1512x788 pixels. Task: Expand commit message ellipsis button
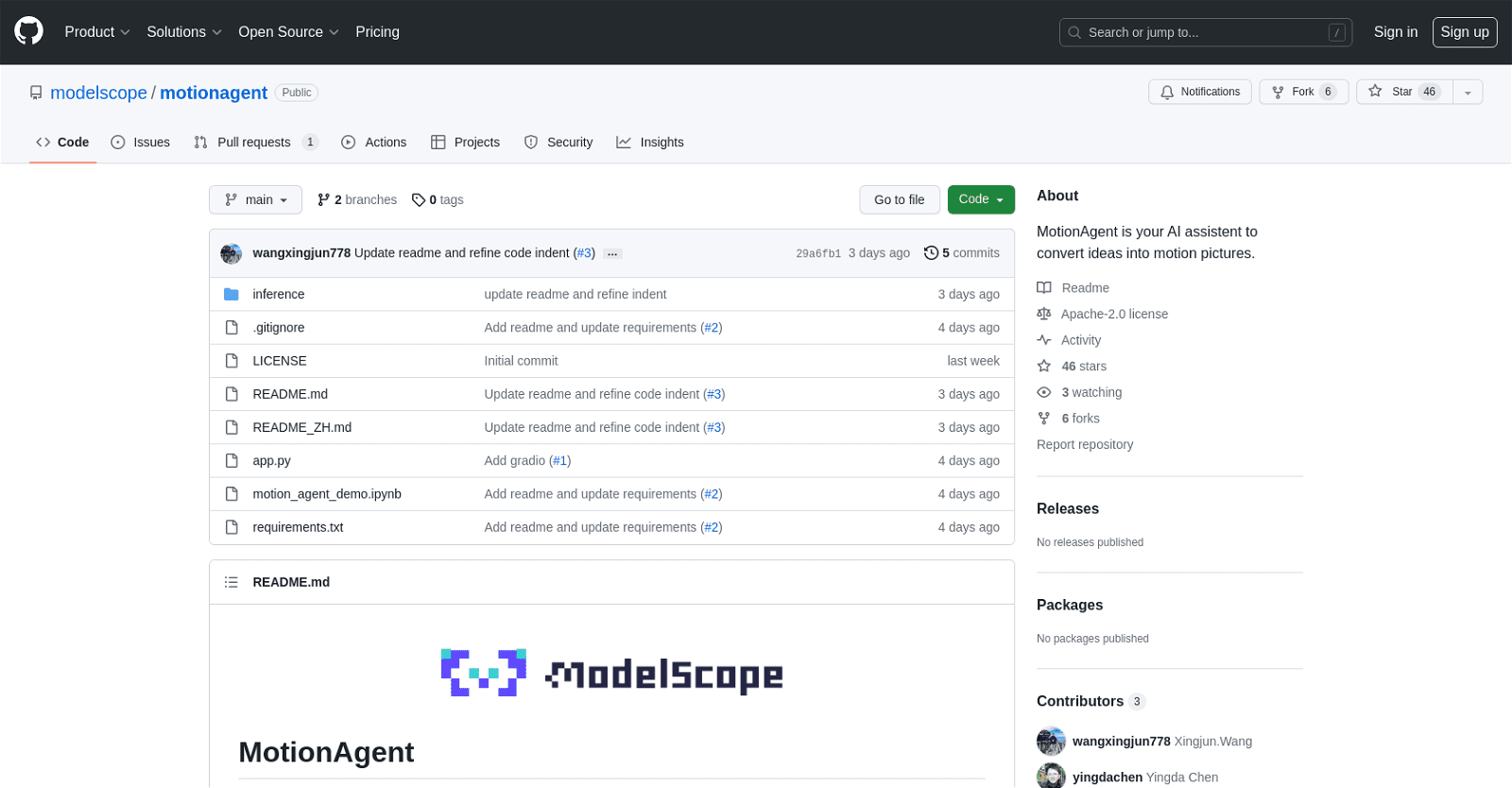pyautogui.click(x=612, y=254)
